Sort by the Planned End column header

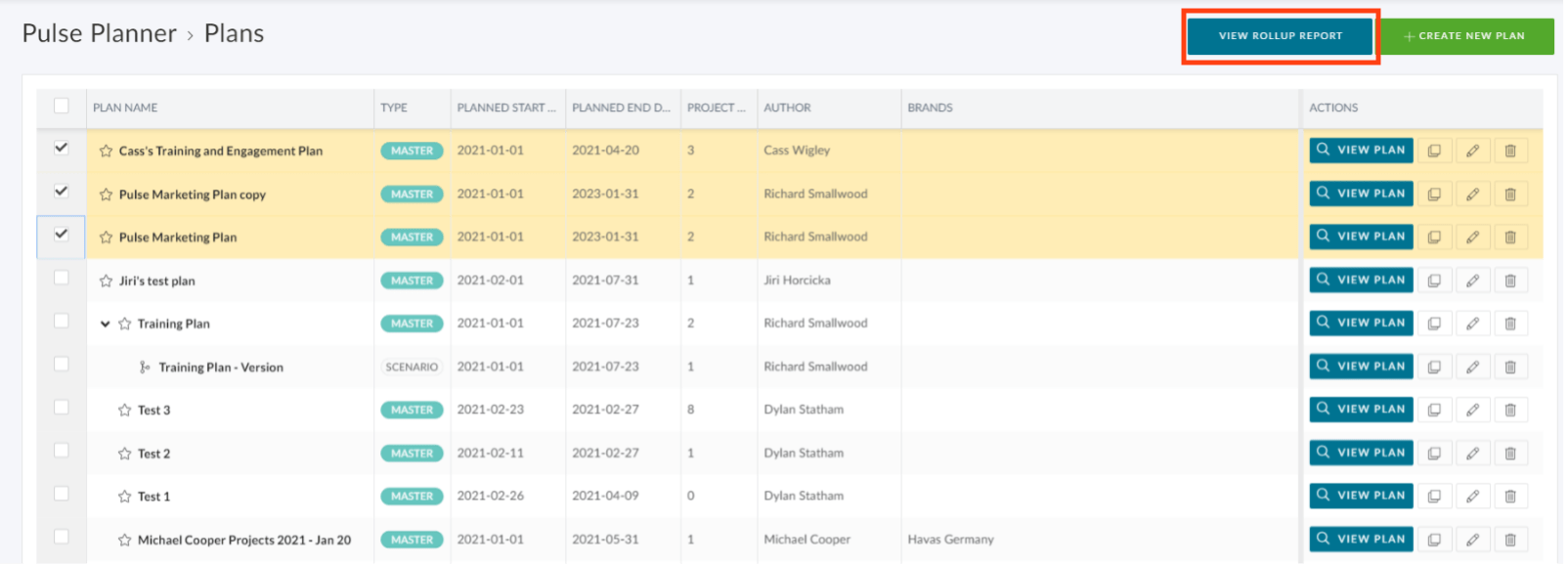[623, 109]
